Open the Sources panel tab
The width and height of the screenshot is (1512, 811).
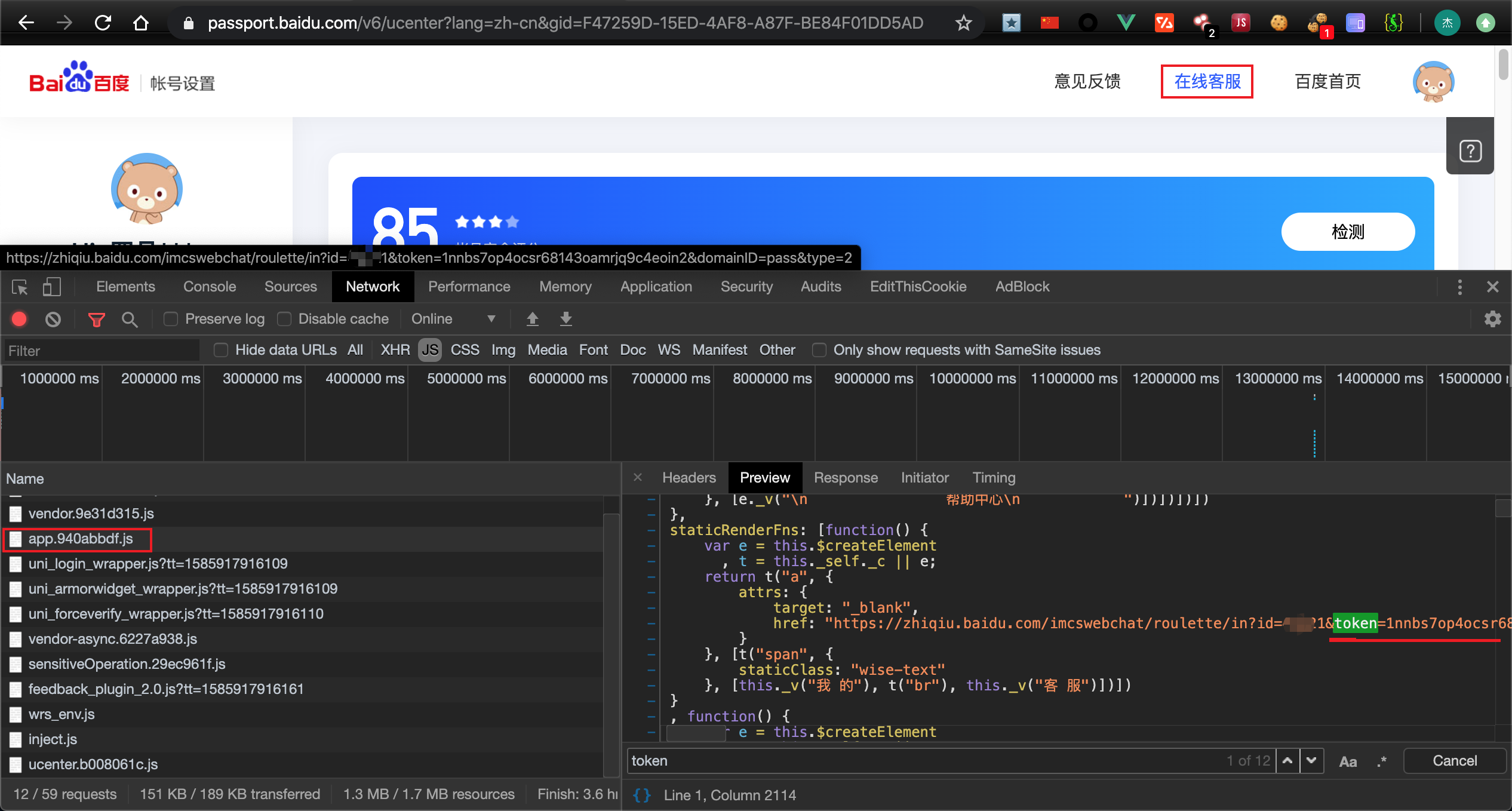point(290,287)
